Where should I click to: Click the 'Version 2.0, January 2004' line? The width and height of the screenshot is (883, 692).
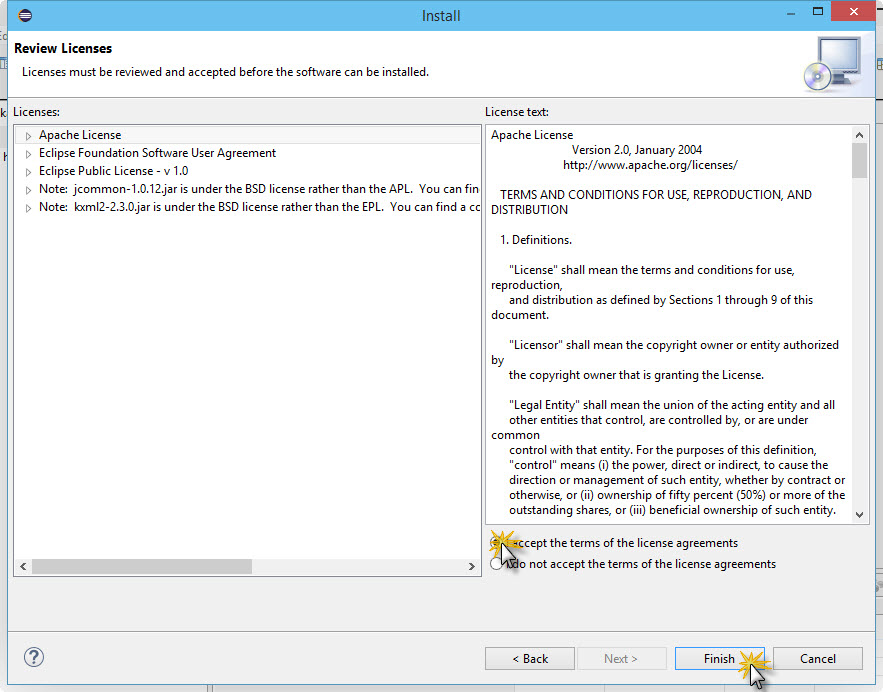pos(637,150)
